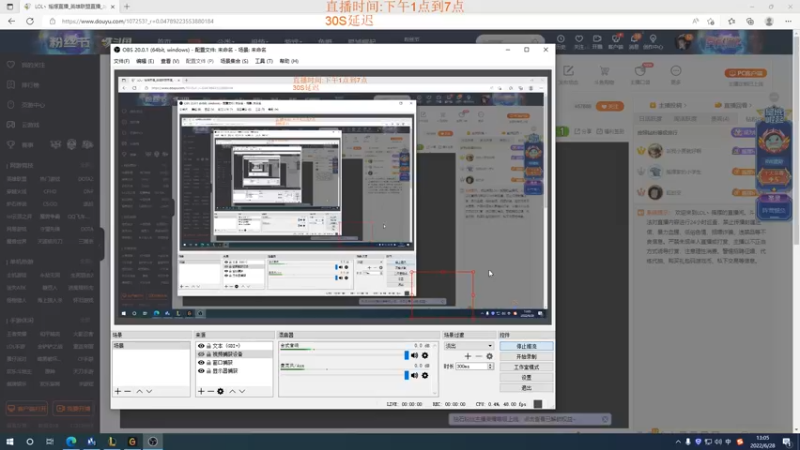
Task: Open 工具(T) menu in OBS
Action: [264, 61]
